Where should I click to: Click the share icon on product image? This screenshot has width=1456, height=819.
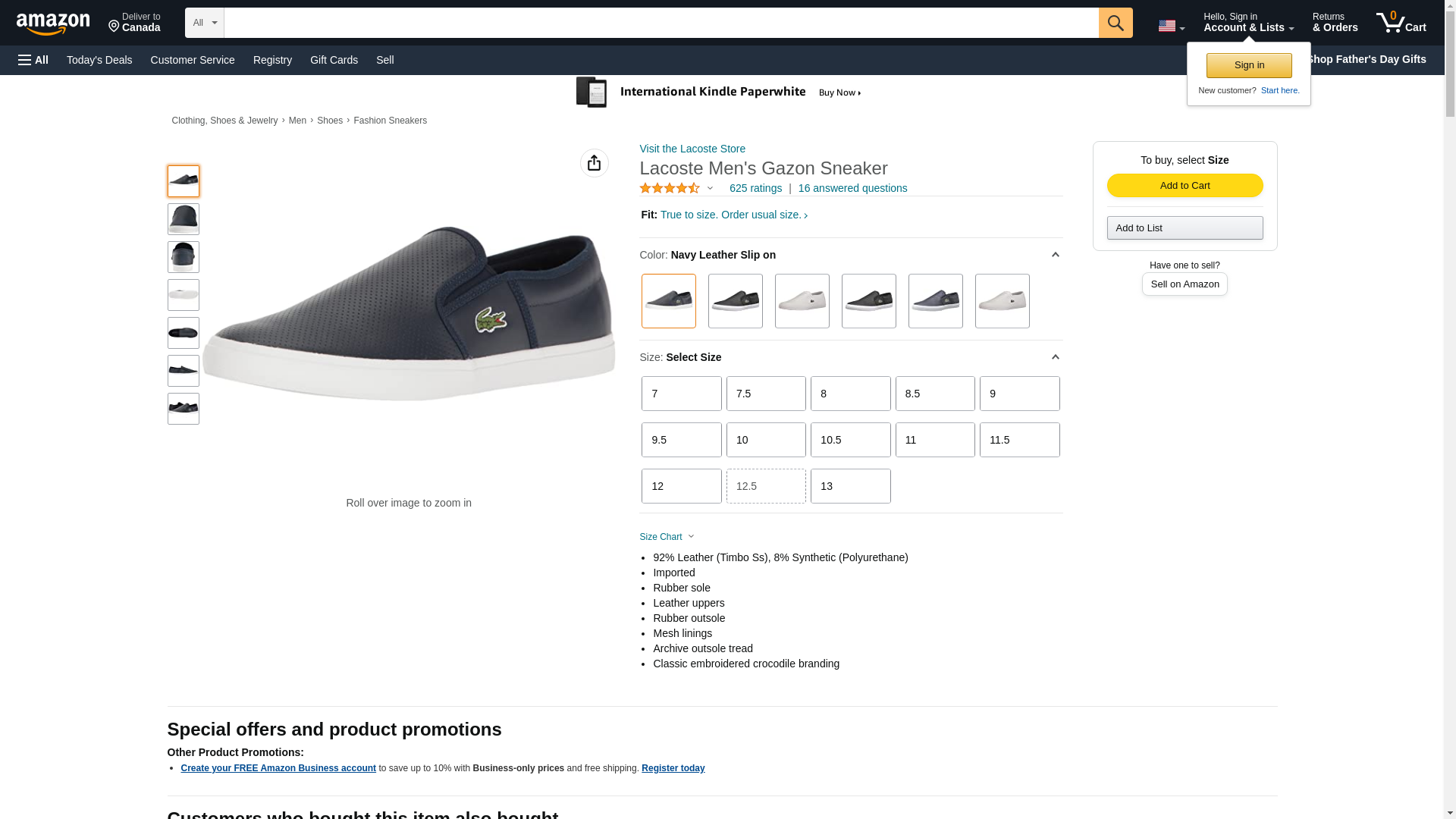pyautogui.click(x=594, y=163)
